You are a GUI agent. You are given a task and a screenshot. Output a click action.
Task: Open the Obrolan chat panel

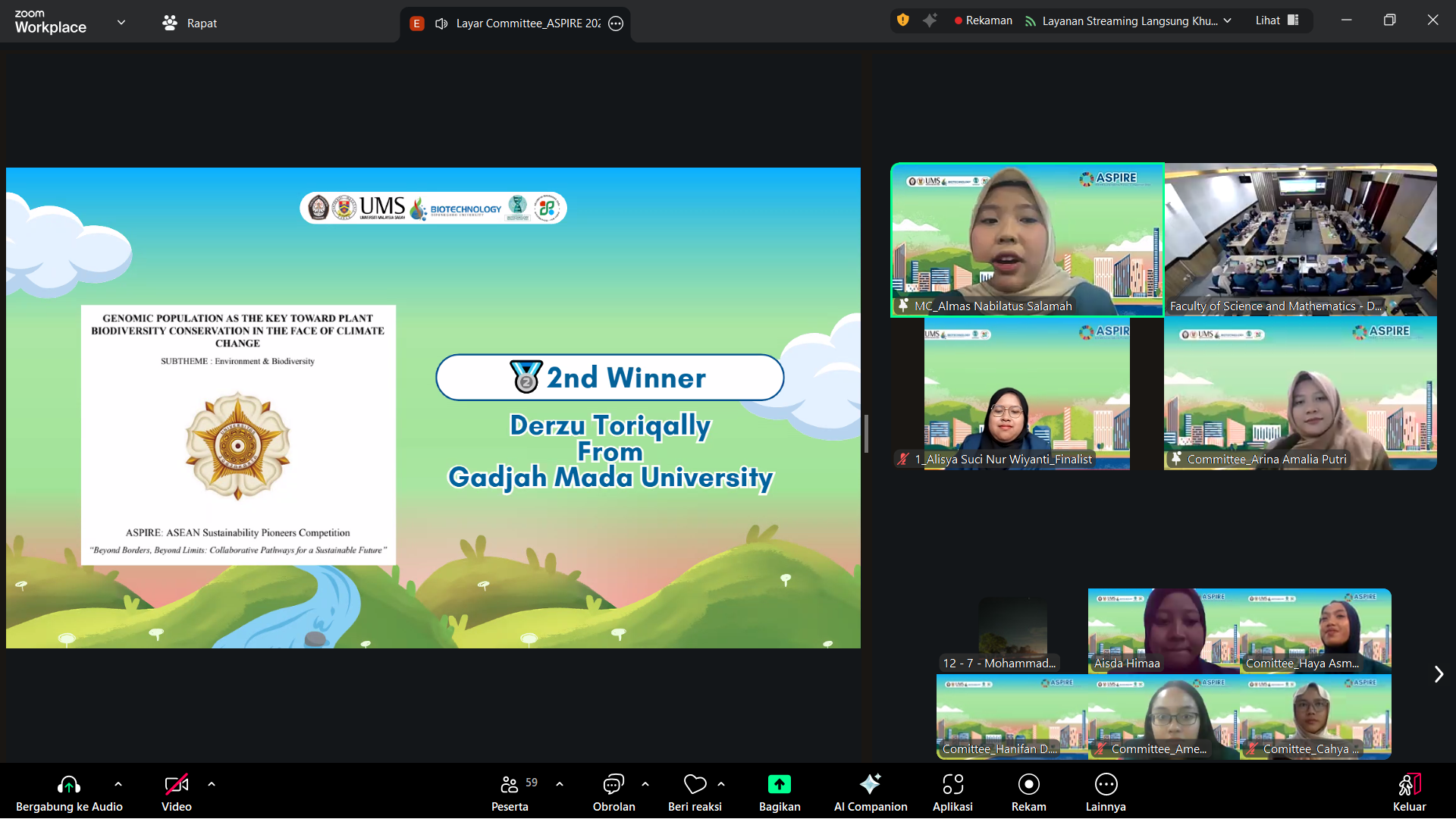(x=613, y=784)
